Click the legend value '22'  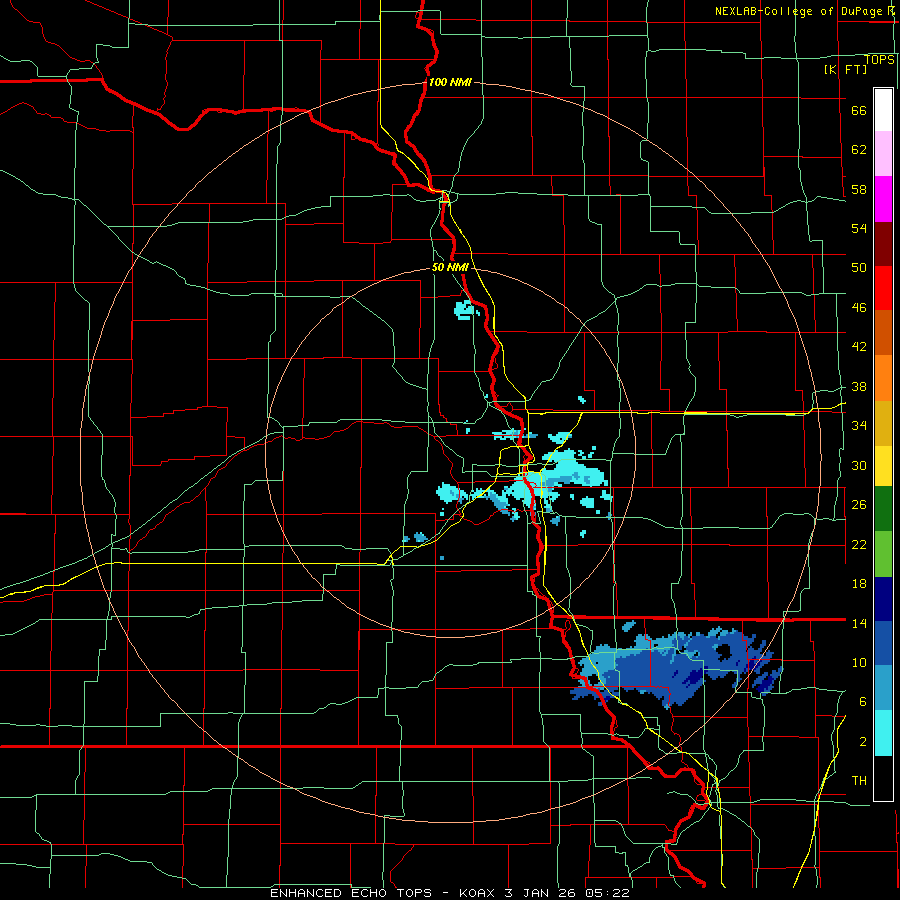pos(859,545)
